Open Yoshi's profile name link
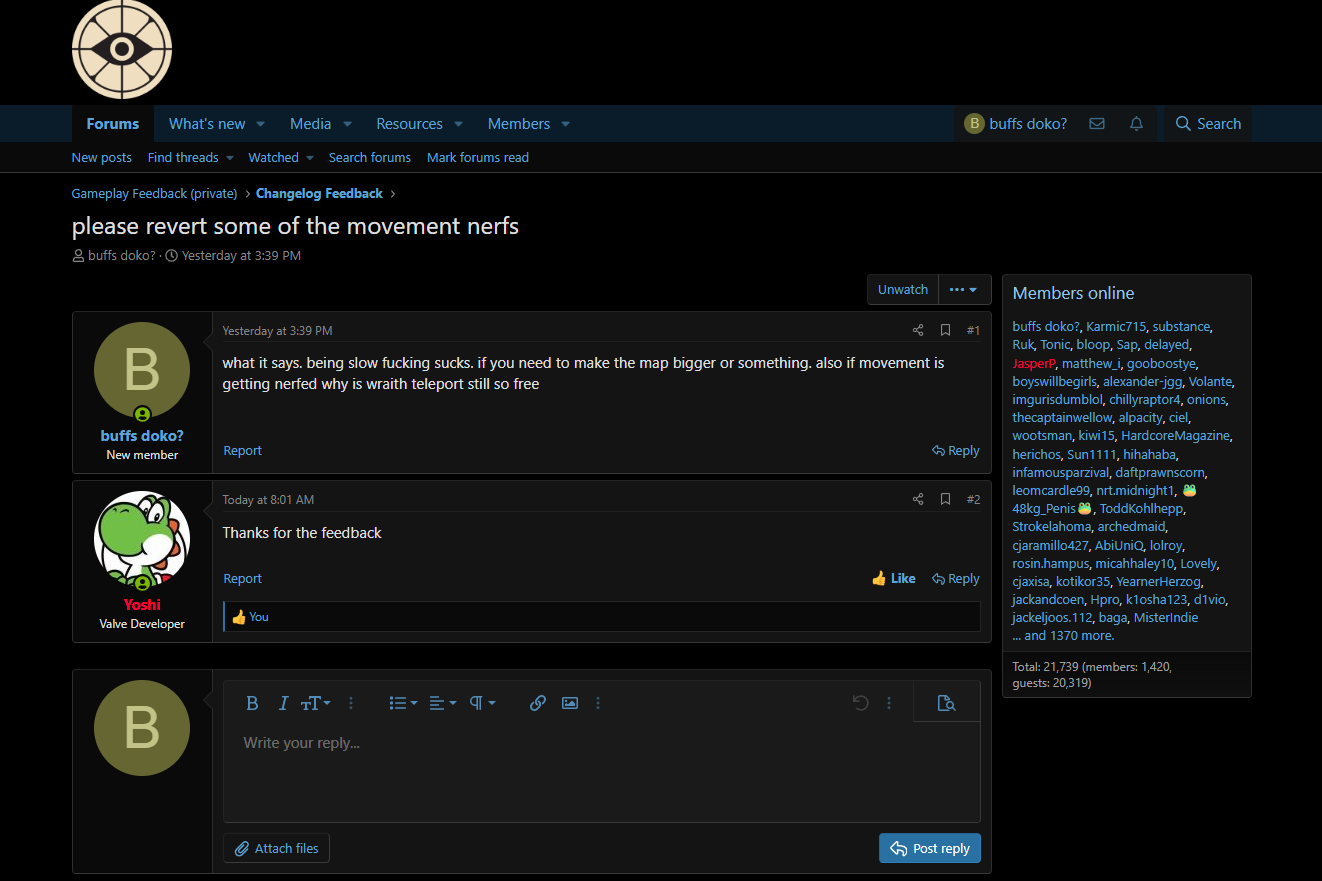Image resolution: width=1322 pixels, height=881 pixels. pyautogui.click(x=142, y=604)
